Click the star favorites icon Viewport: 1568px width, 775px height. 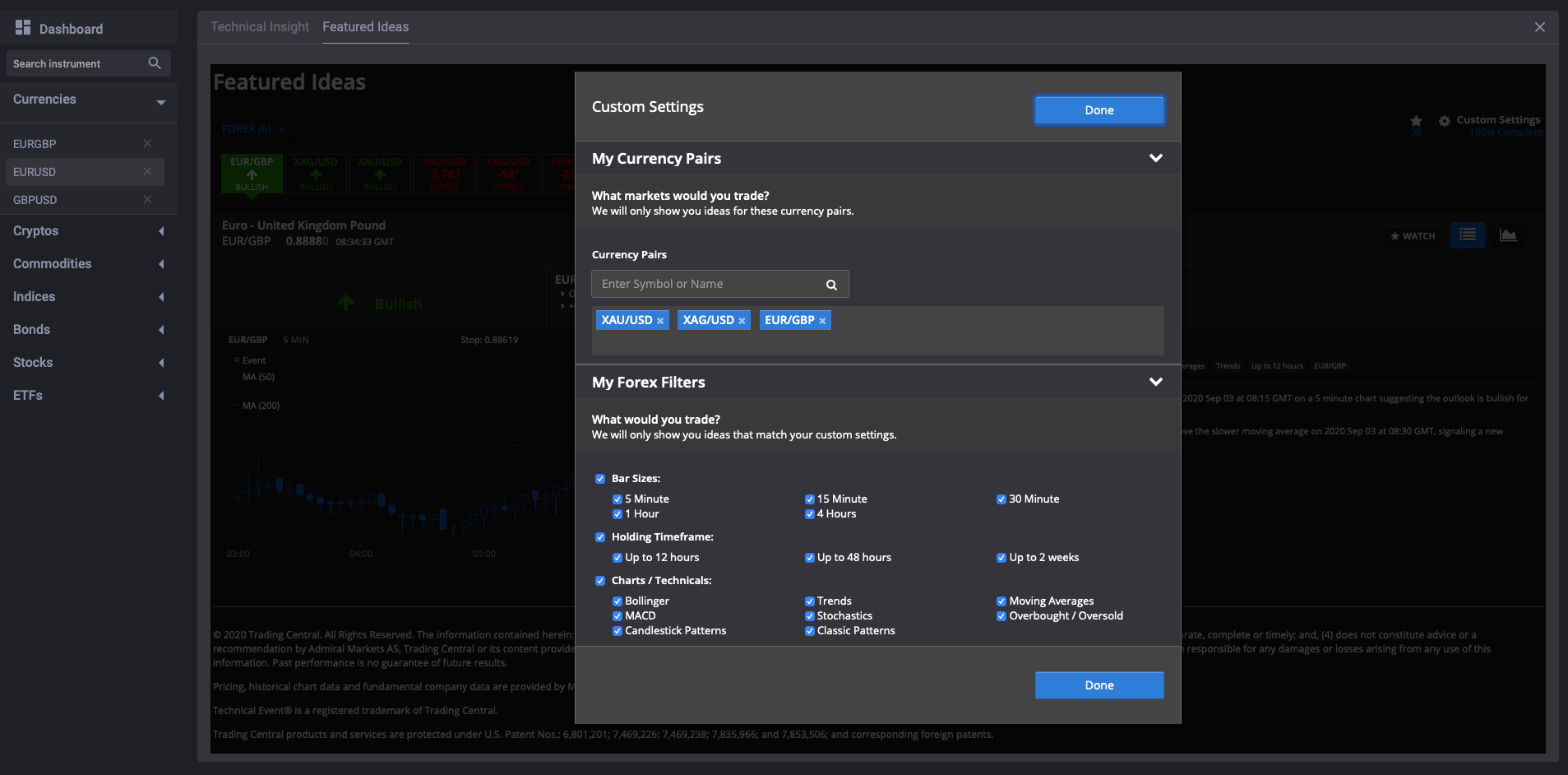point(1416,121)
